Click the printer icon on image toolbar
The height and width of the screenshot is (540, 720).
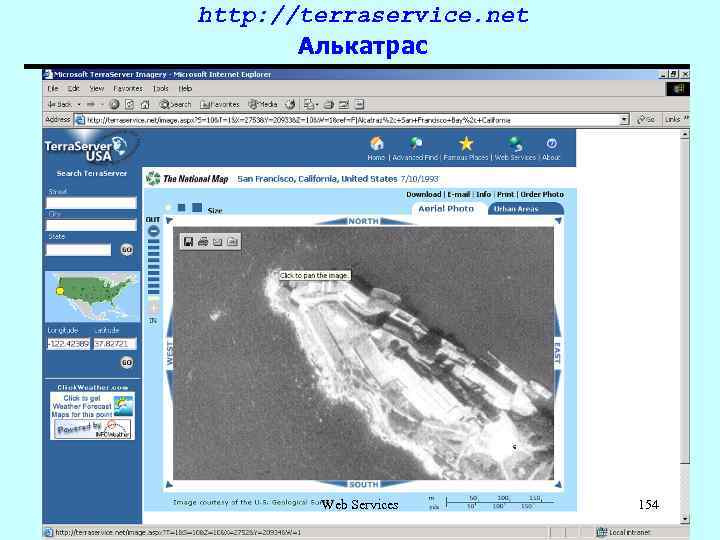[x=203, y=242]
